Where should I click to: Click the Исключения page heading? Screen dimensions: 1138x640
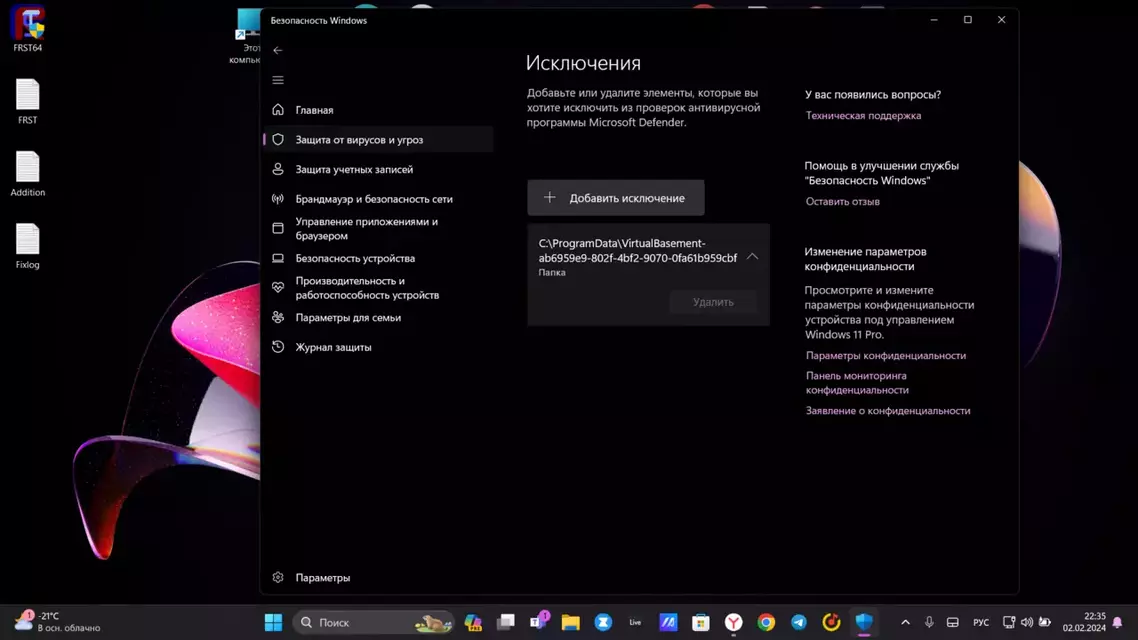[584, 63]
